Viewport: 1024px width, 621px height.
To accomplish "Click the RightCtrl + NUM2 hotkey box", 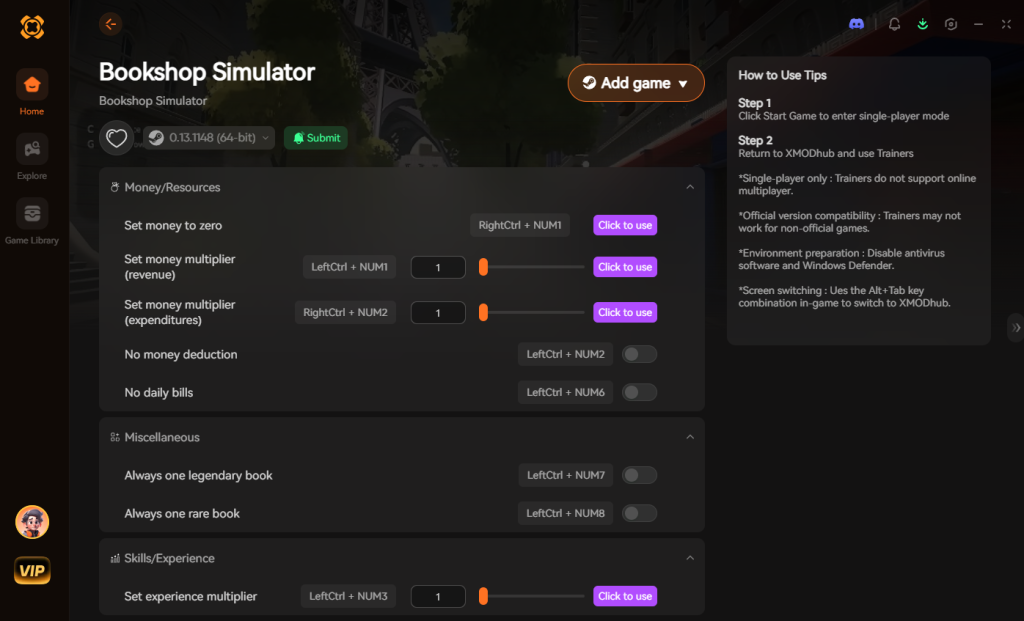I will 345,312.
